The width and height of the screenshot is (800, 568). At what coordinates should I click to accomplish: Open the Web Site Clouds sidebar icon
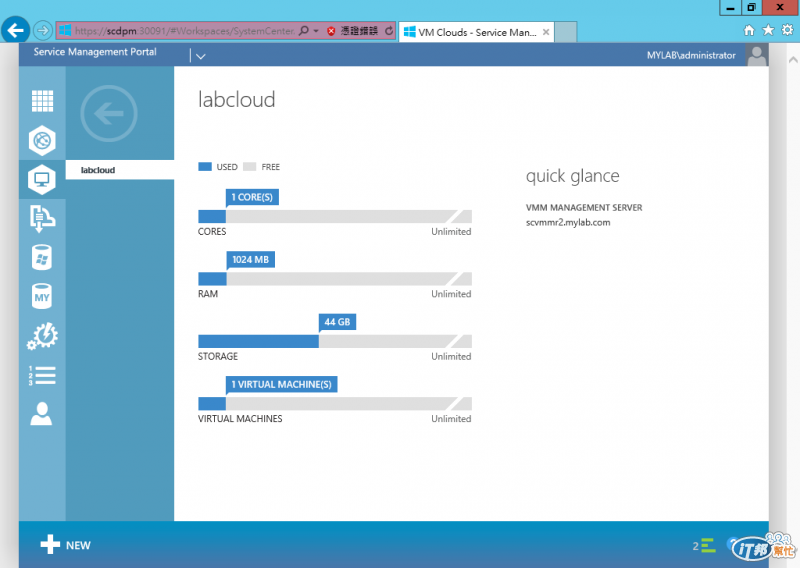point(42,140)
